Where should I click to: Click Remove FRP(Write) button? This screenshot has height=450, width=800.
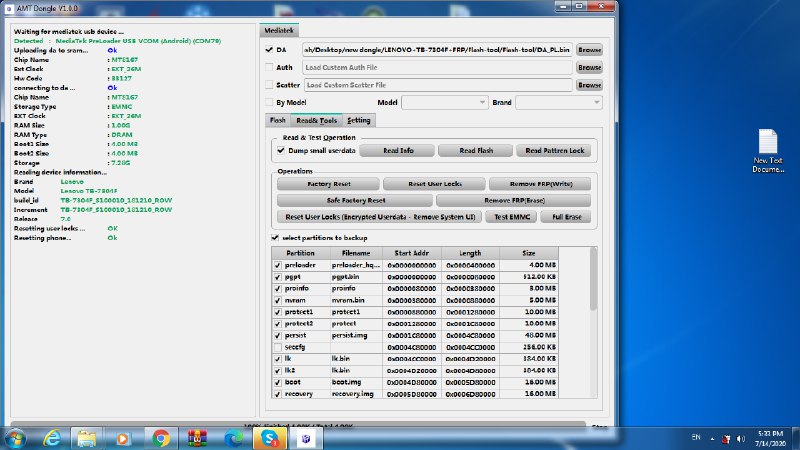pyautogui.click(x=540, y=184)
